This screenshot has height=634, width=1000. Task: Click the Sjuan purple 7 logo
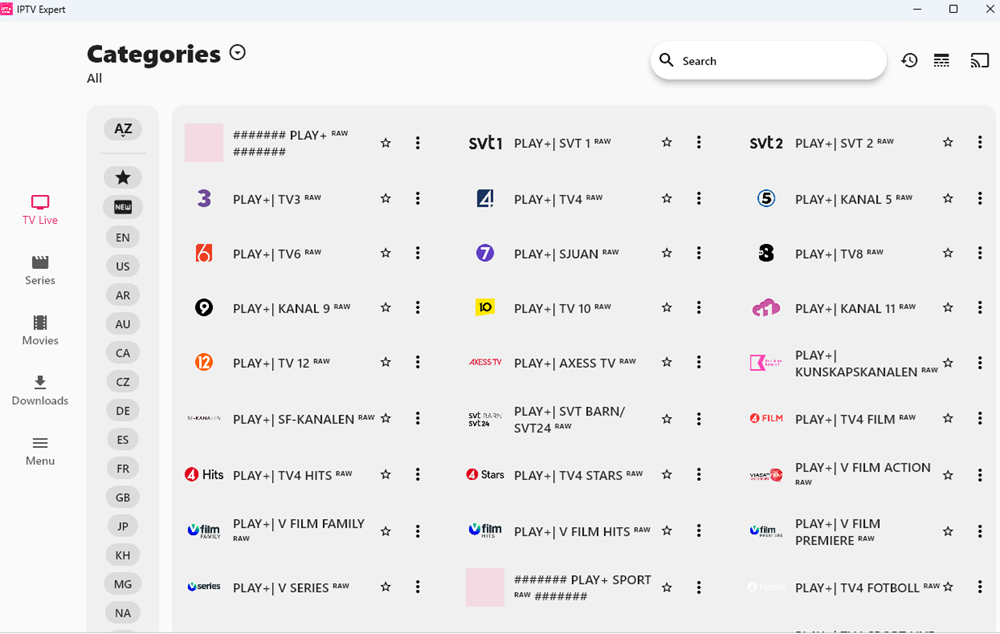pyautogui.click(x=485, y=253)
